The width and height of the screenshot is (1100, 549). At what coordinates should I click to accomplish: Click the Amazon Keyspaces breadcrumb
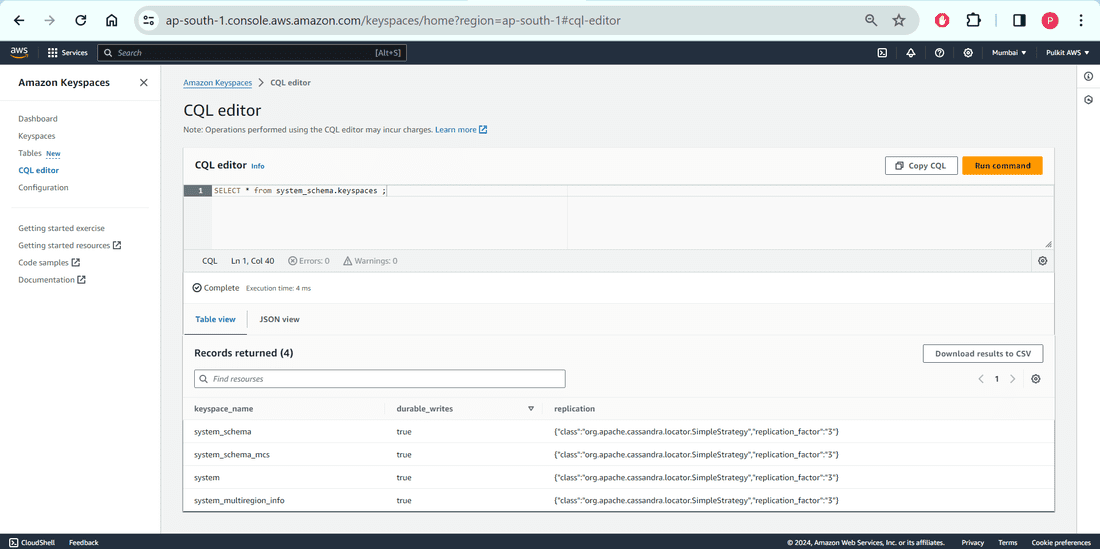click(x=217, y=83)
